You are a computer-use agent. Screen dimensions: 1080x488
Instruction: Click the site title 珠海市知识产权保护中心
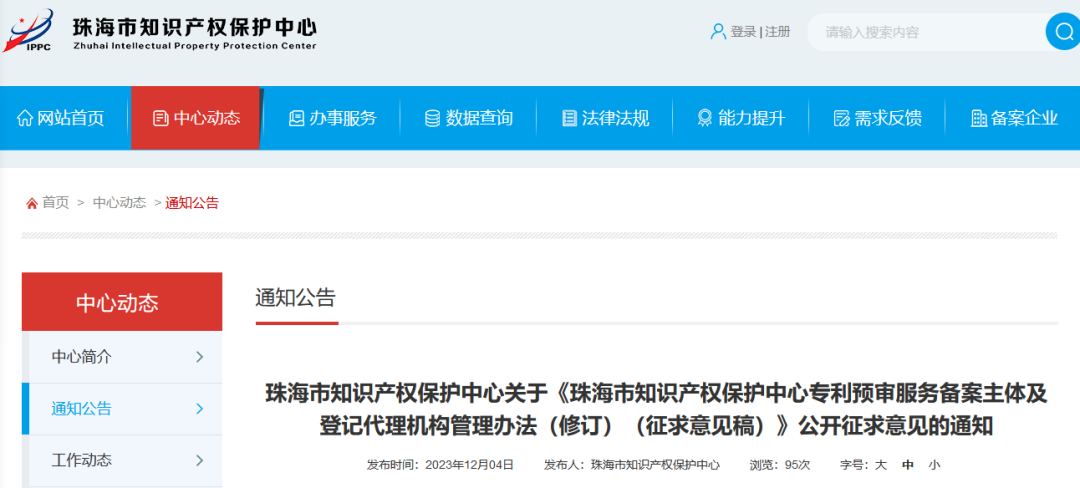194,28
